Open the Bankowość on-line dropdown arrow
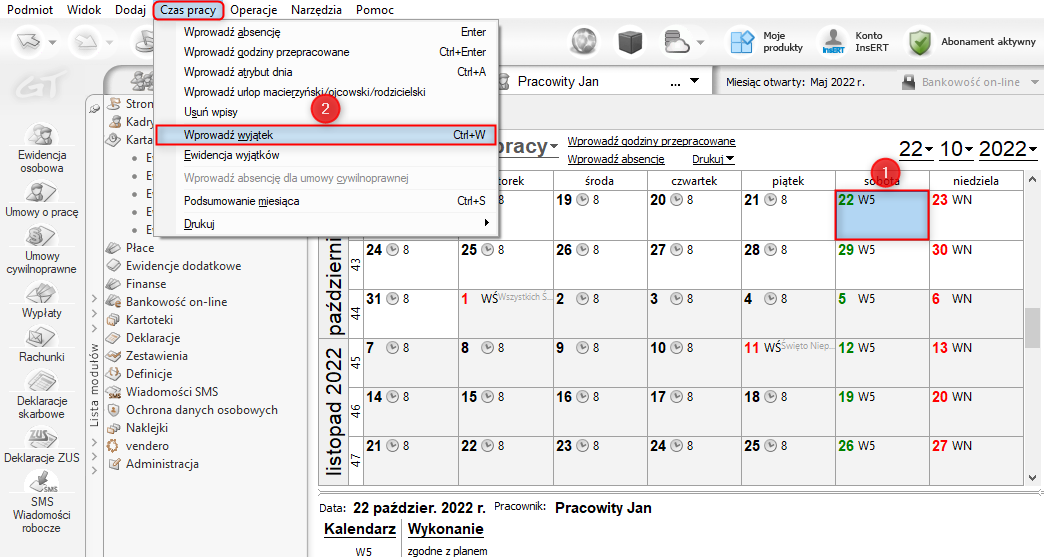 pyautogui.click(x=1035, y=82)
